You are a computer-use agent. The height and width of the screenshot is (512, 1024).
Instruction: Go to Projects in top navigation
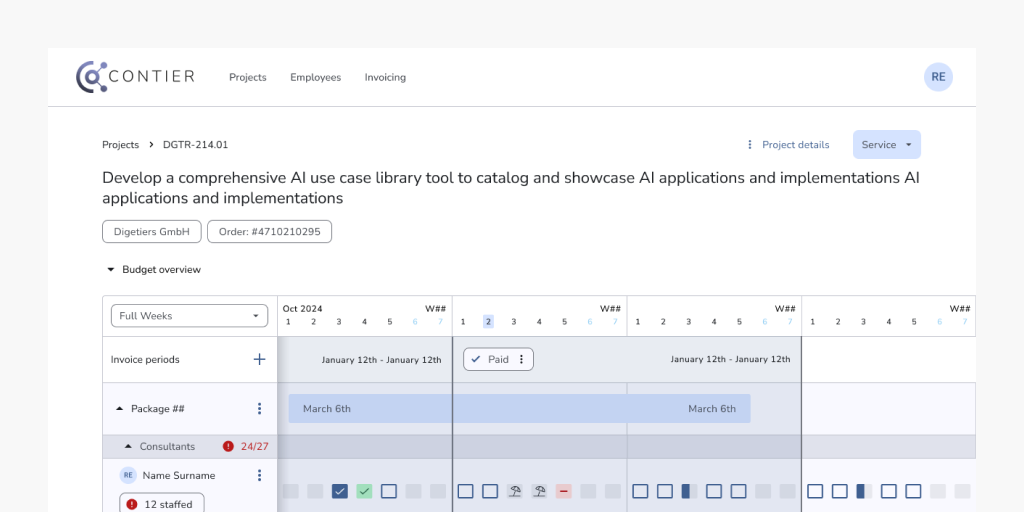pyautogui.click(x=248, y=77)
